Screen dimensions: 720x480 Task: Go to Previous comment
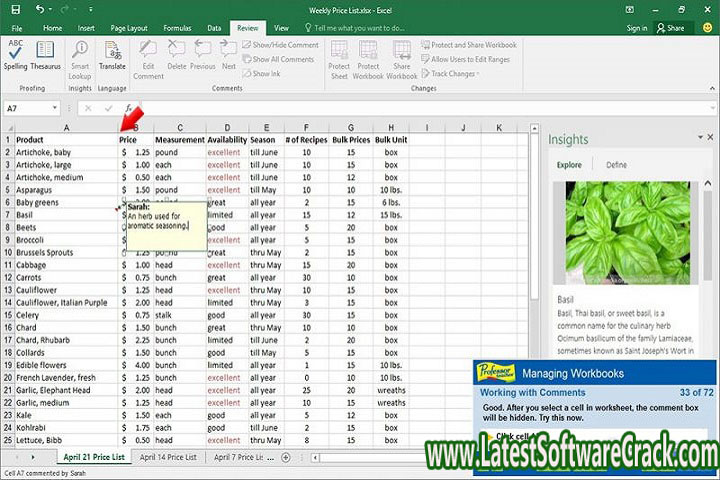coord(202,55)
